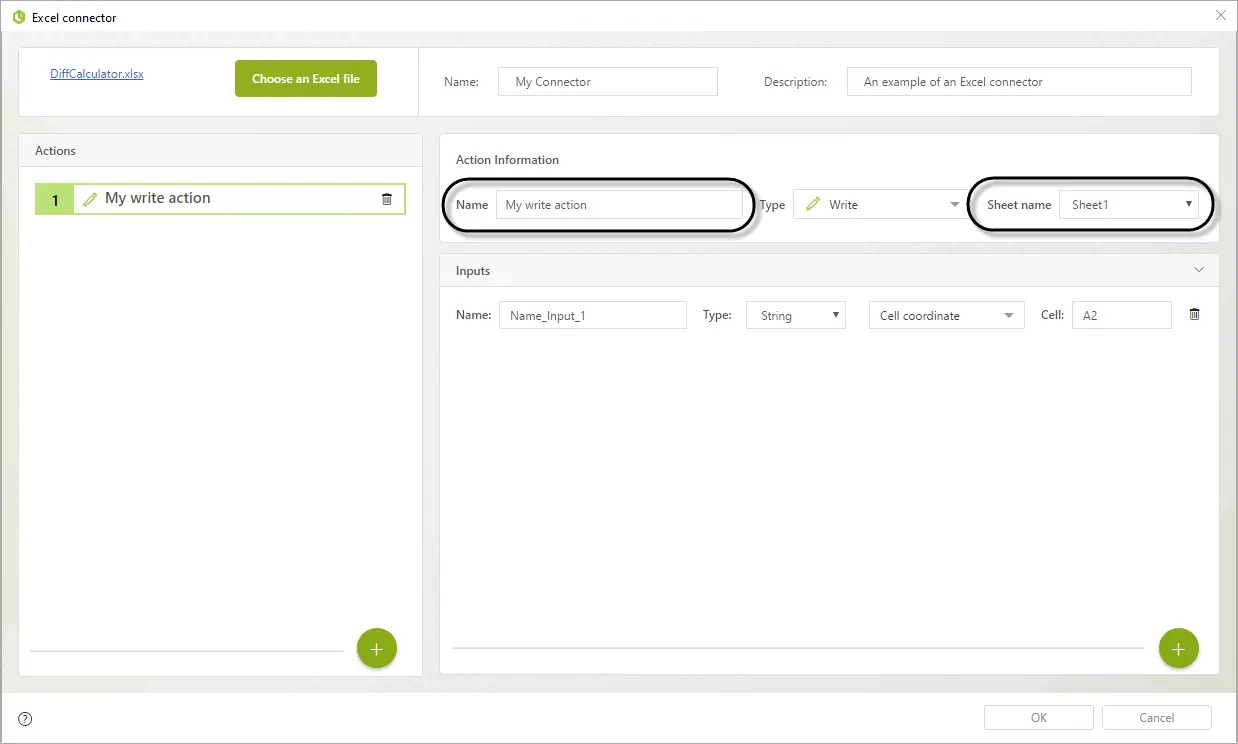Viewport: 1238px width, 744px height.
Task: Click the Inputs panel heading text
Action: click(x=473, y=271)
